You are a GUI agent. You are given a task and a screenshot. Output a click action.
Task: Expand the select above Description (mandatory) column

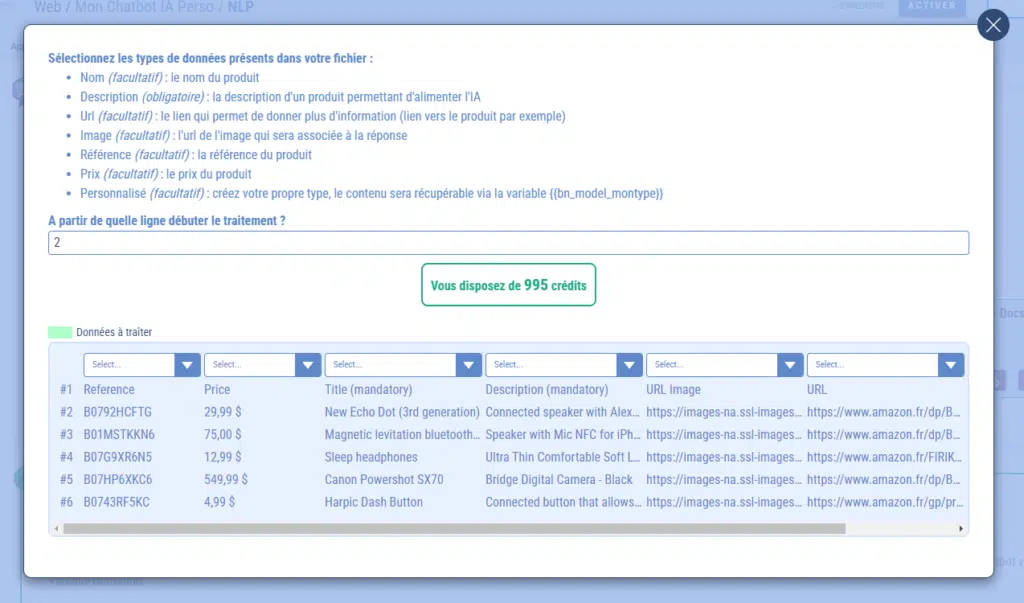tap(563, 365)
